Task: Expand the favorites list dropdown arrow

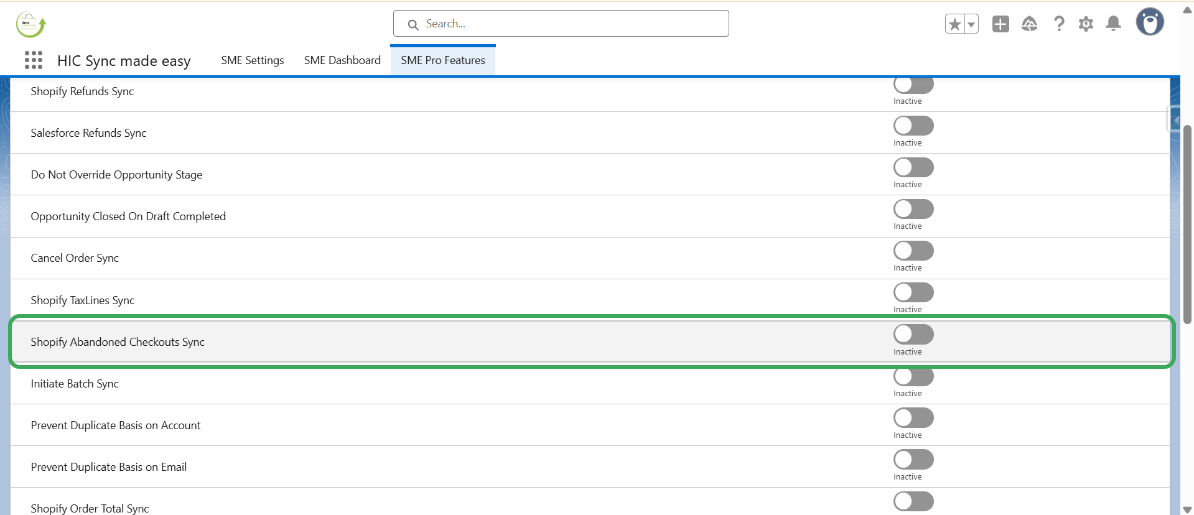Action: [972, 24]
